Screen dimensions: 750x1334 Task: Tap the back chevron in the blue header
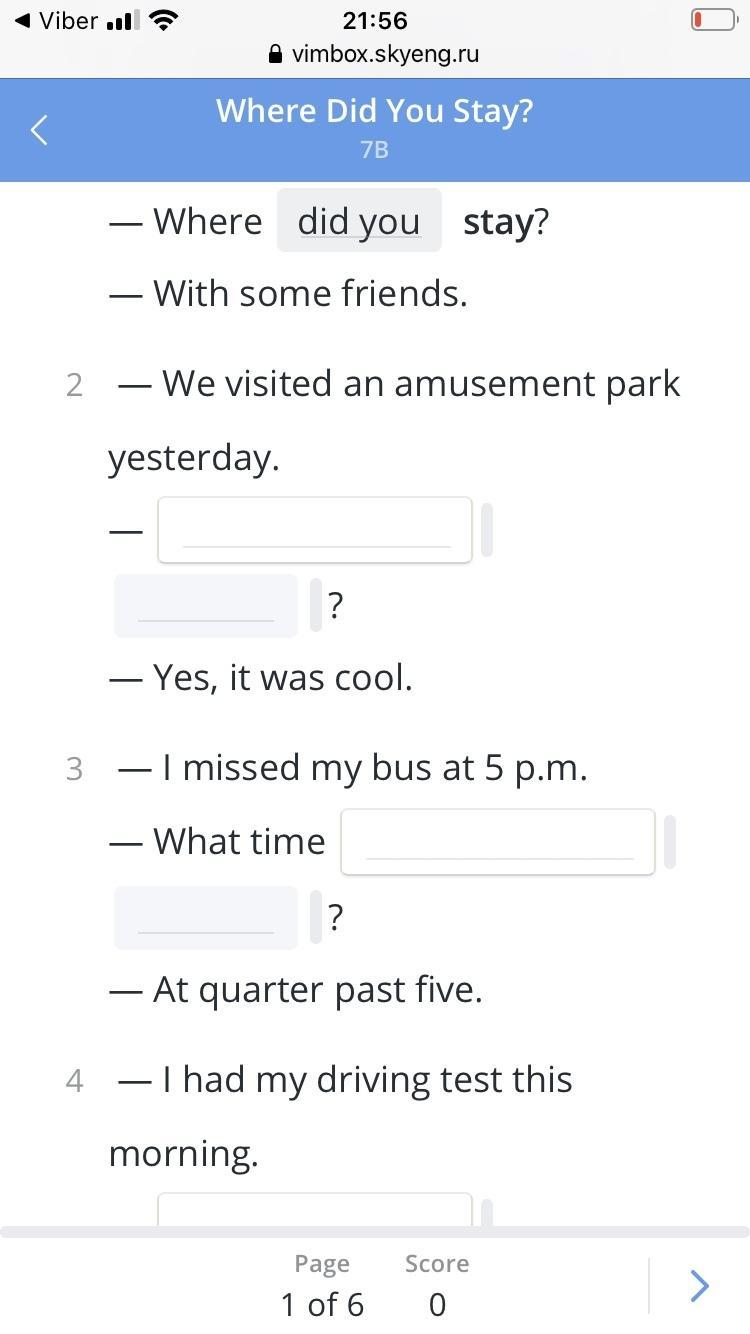tap(40, 129)
